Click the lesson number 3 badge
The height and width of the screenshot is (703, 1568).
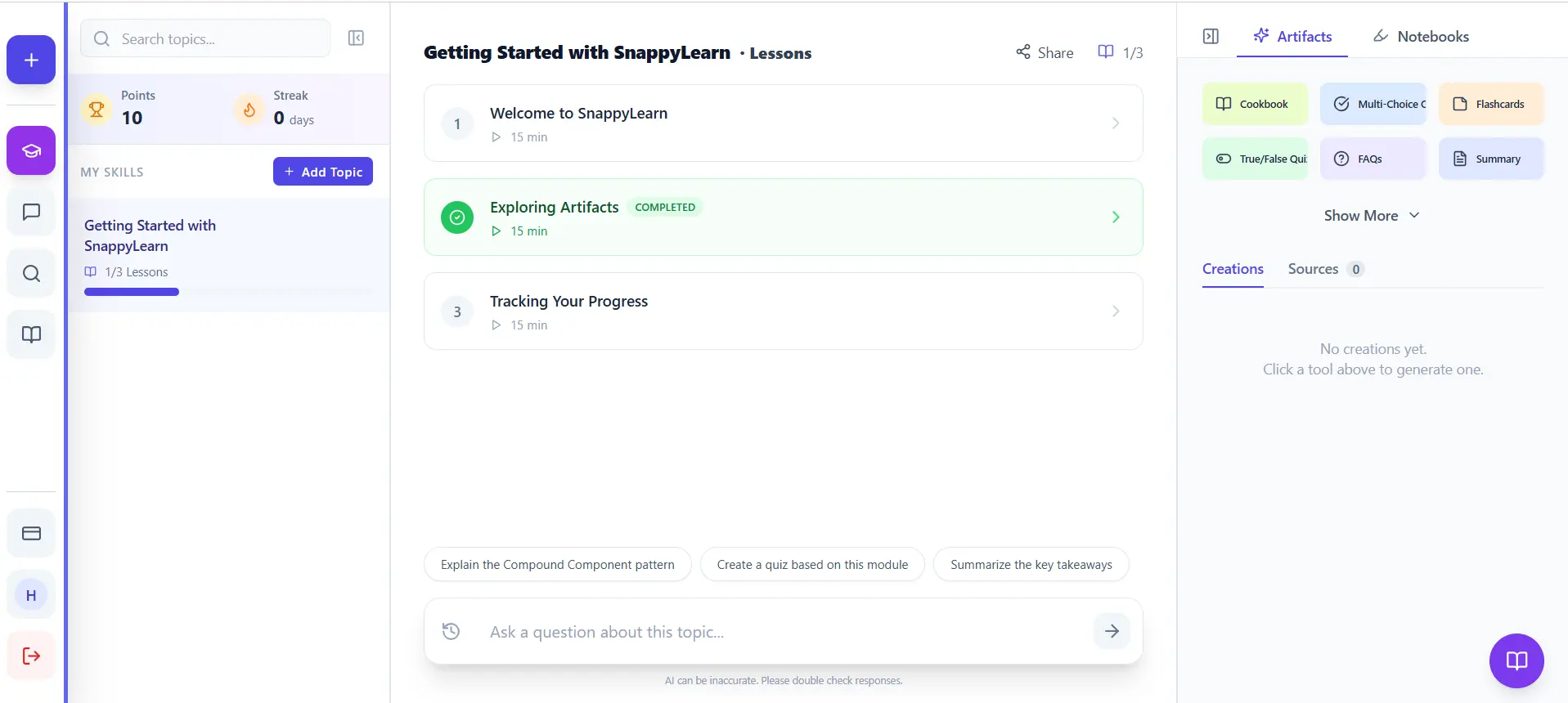pyautogui.click(x=457, y=311)
